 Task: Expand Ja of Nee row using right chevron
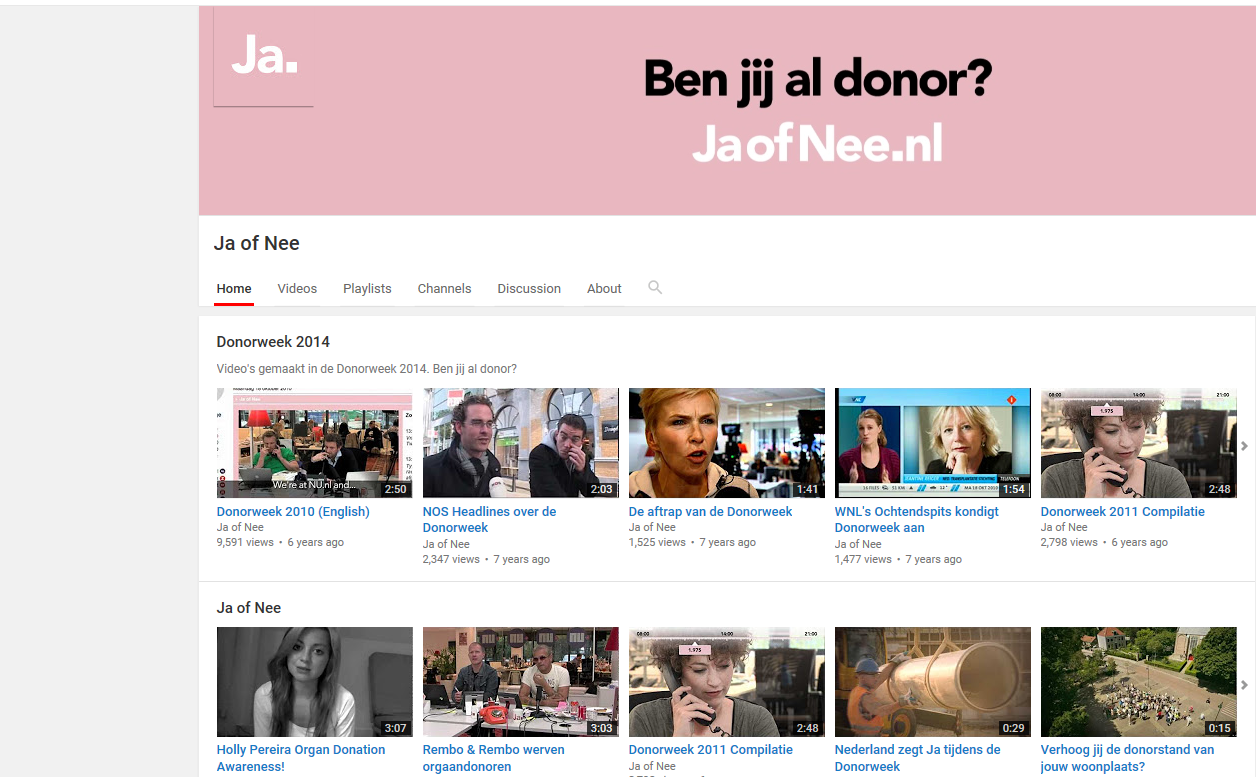coord(1244,685)
